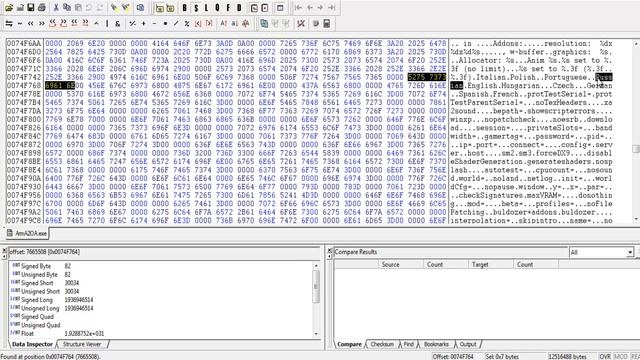This screenshot has width=640, height=360.
Task: Click the add (+) operation icon
Action: (144, 24)
